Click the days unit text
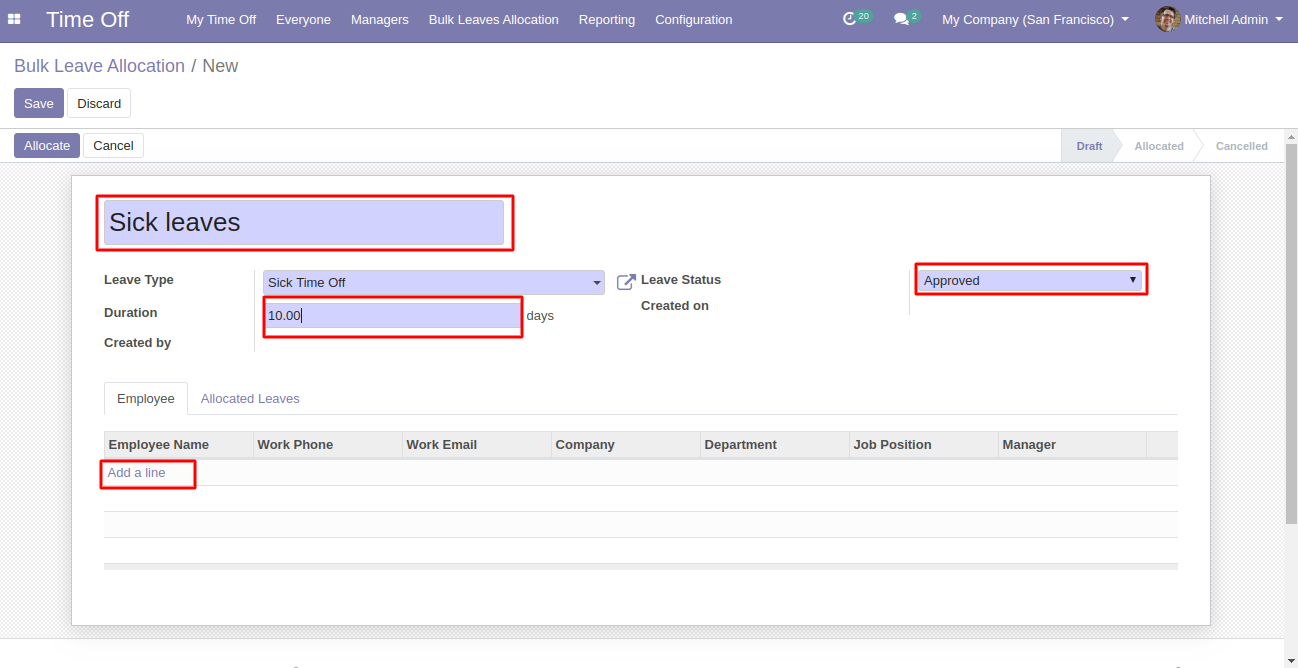 pos(540,316)
